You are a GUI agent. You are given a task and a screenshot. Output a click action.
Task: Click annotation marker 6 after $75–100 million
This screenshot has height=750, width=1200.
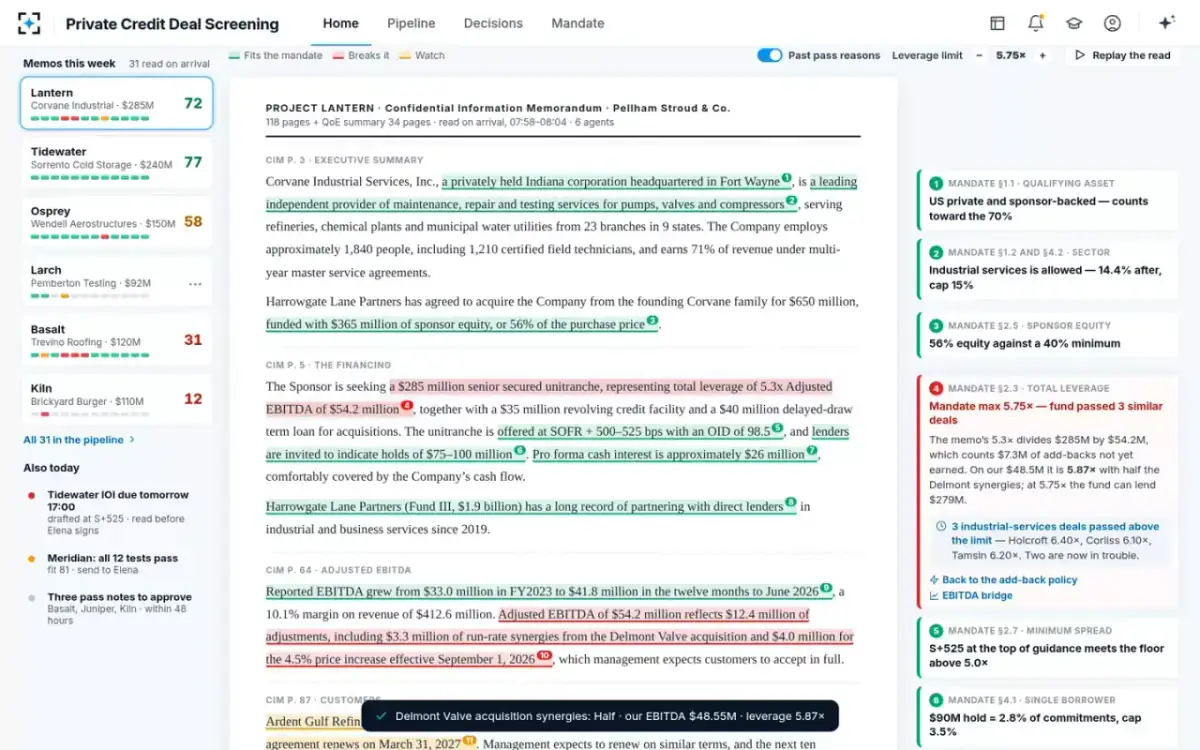pos(520,451)
